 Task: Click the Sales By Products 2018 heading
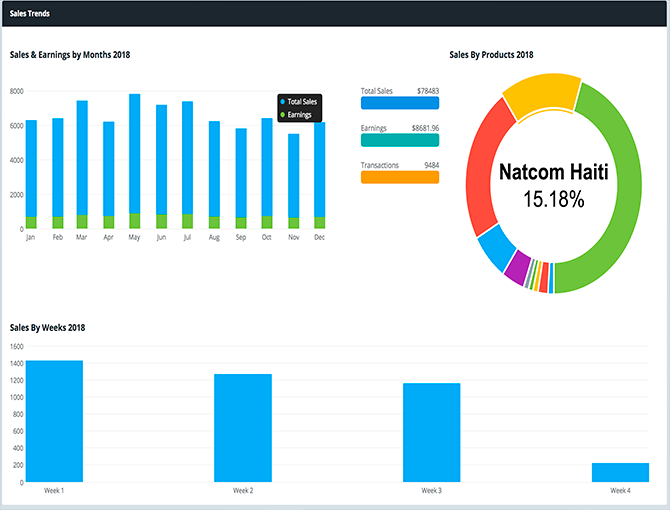491,55
